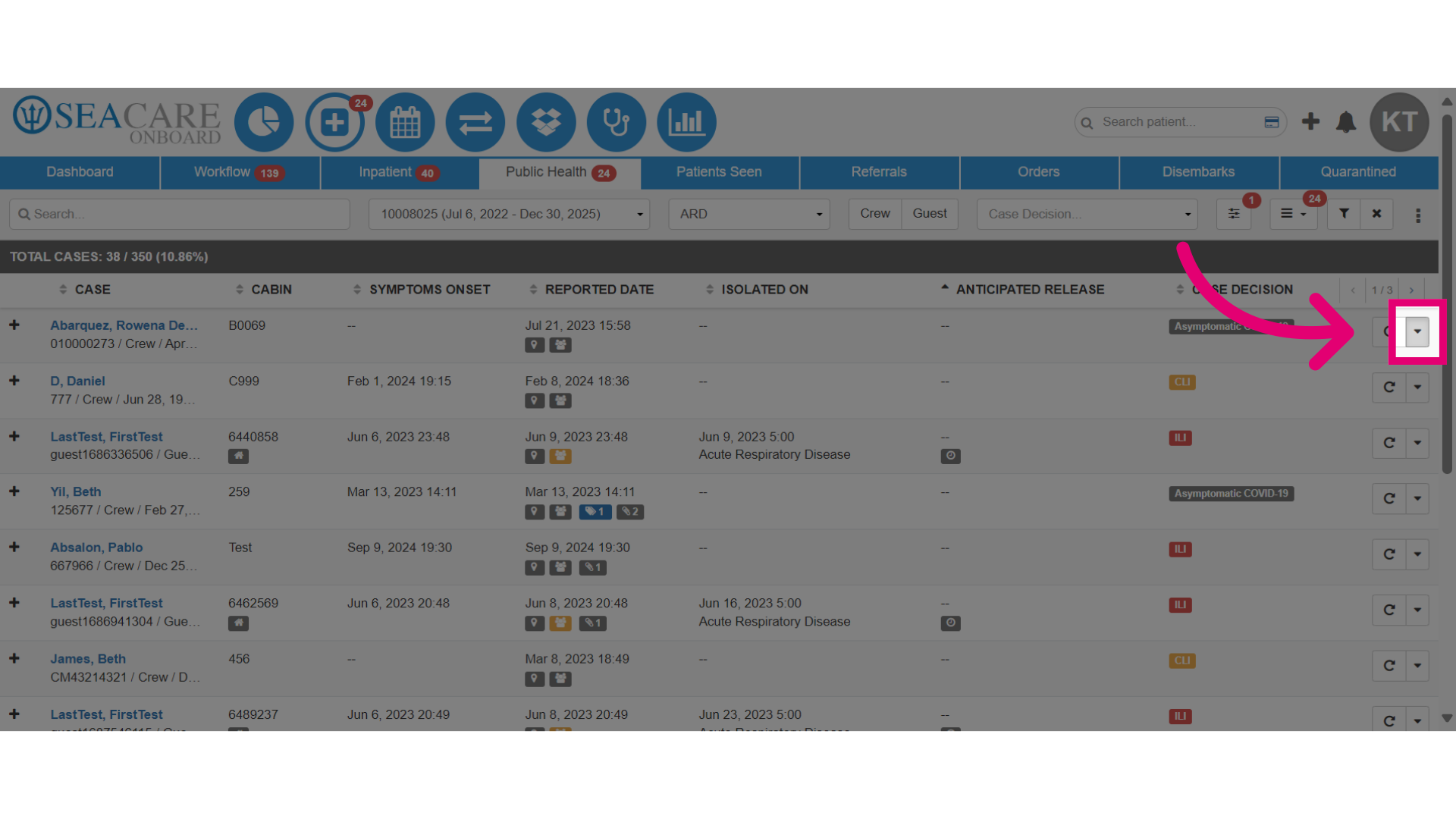Click refresh icon in James, Beth row
This screenshot has width=1456, height=819.
click(1389, 666)
